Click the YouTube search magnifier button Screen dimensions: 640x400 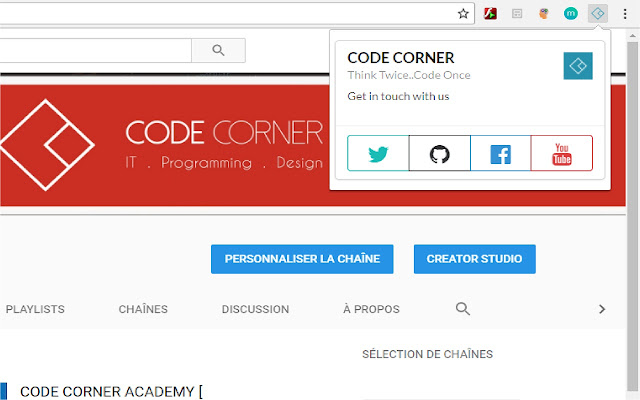tap(218, 51)
